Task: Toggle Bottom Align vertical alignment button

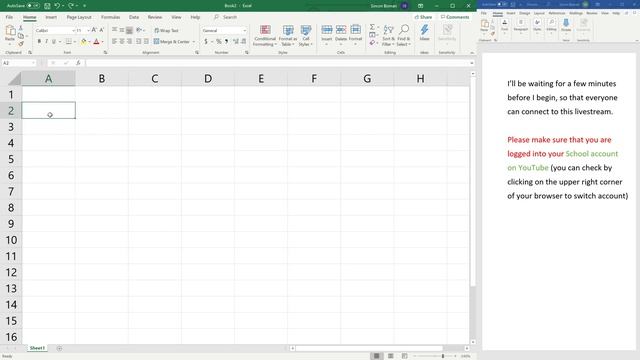Action: tap(129, 30)
